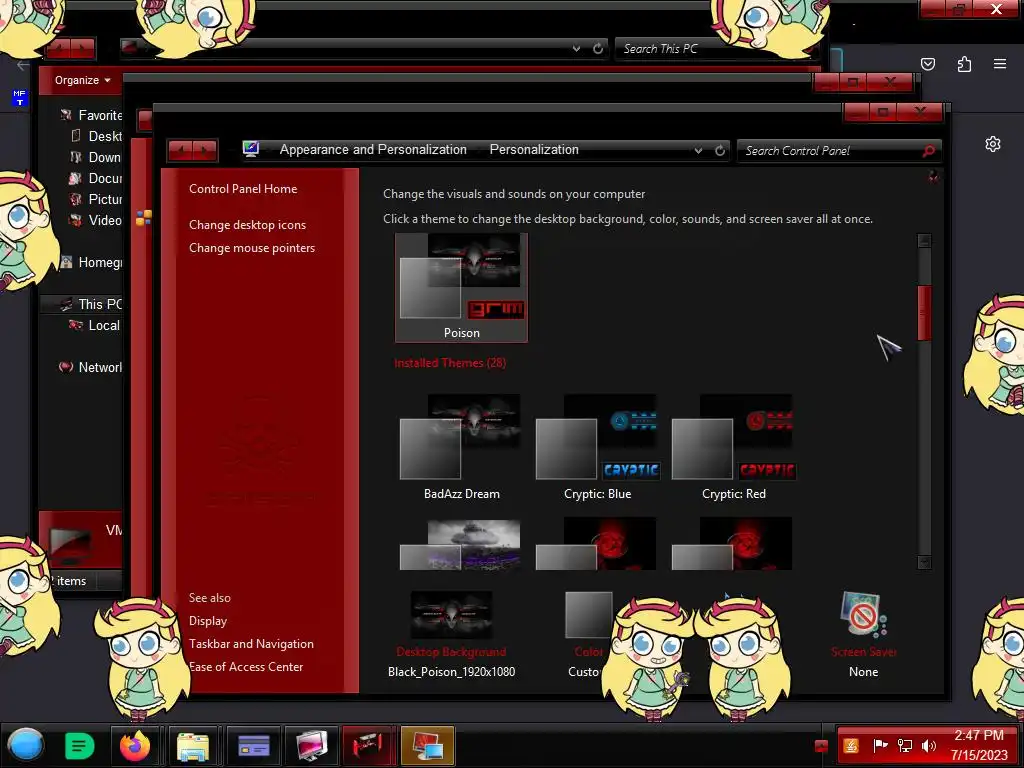Open File Explorer from the taskbar
This screenshot has height=768, width=1024.
click(x=193, y=746)
